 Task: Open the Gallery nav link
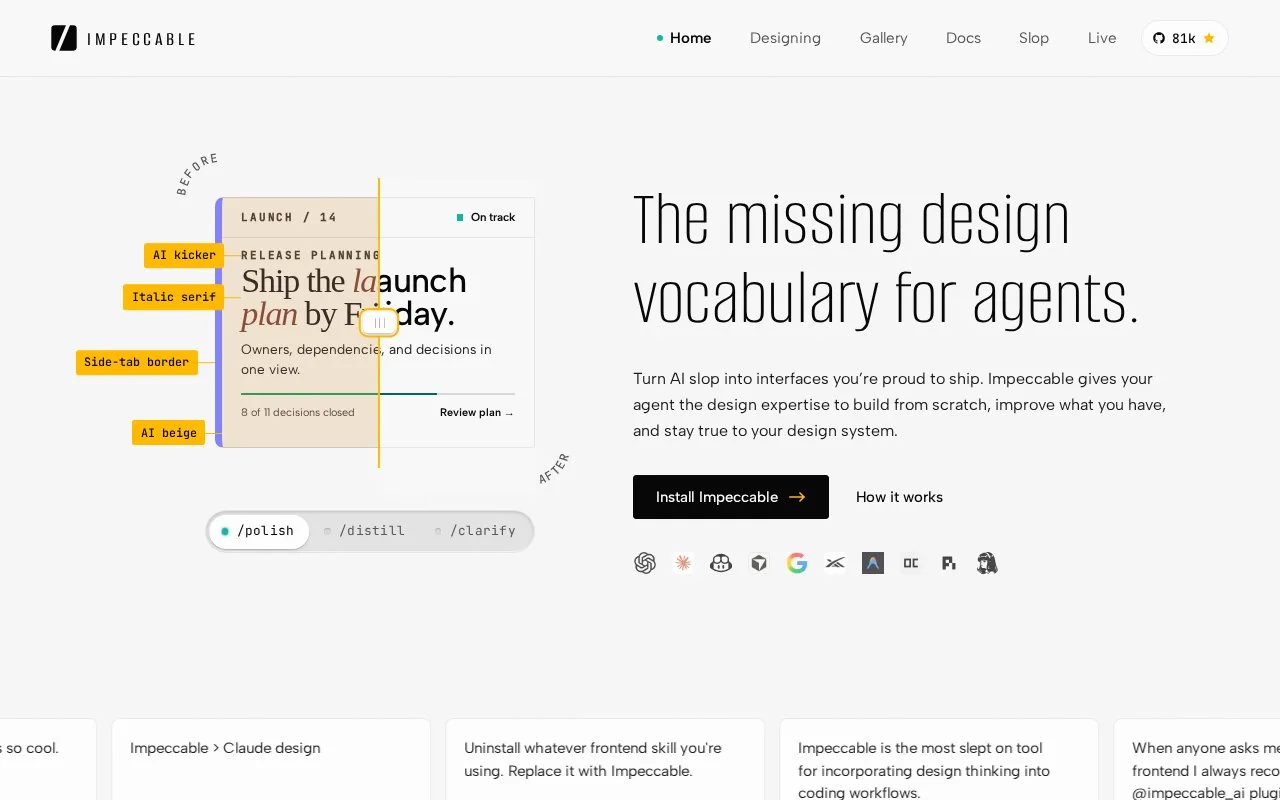(x=884, y=38)
